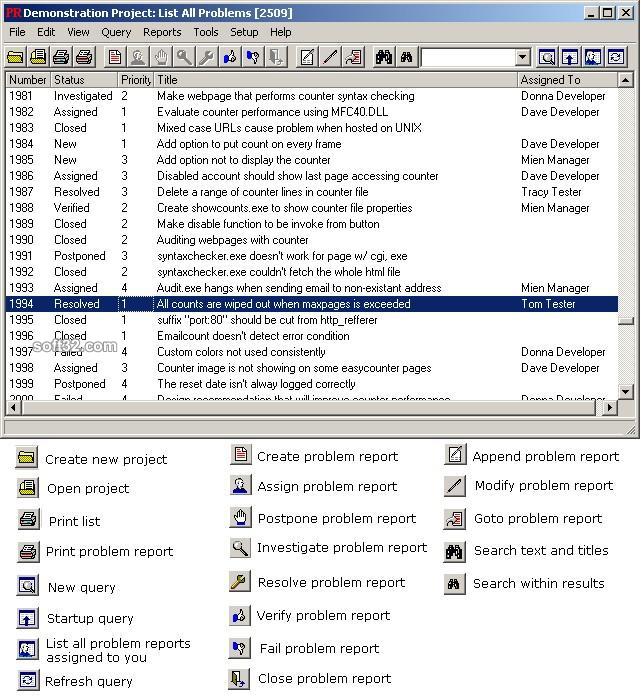Click the Investigate problem report magnifier toolbar icon
The height and width of the screenshot is (700, 641).
(184, 57)
